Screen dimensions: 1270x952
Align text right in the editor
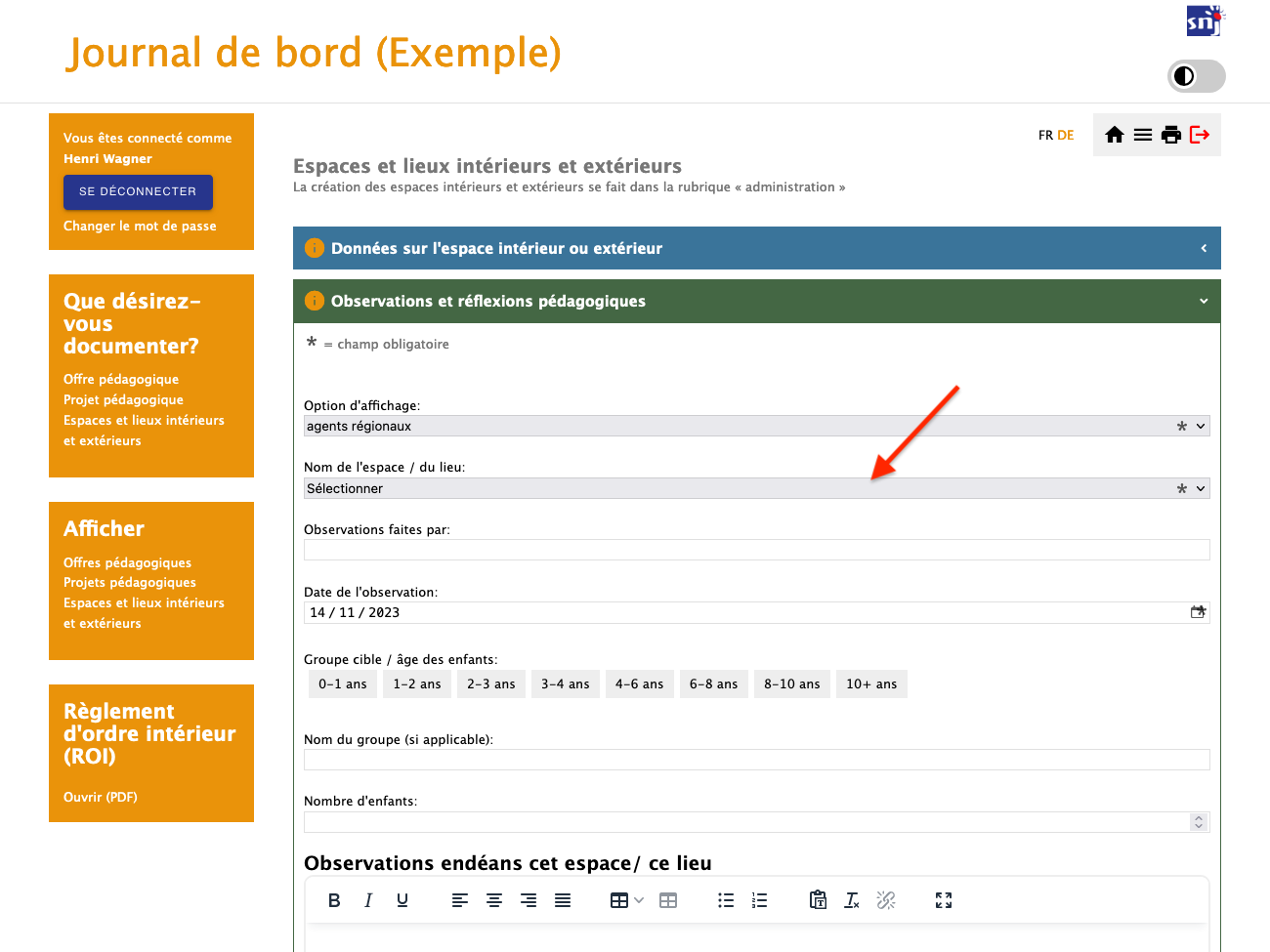[x=529, y=900]
